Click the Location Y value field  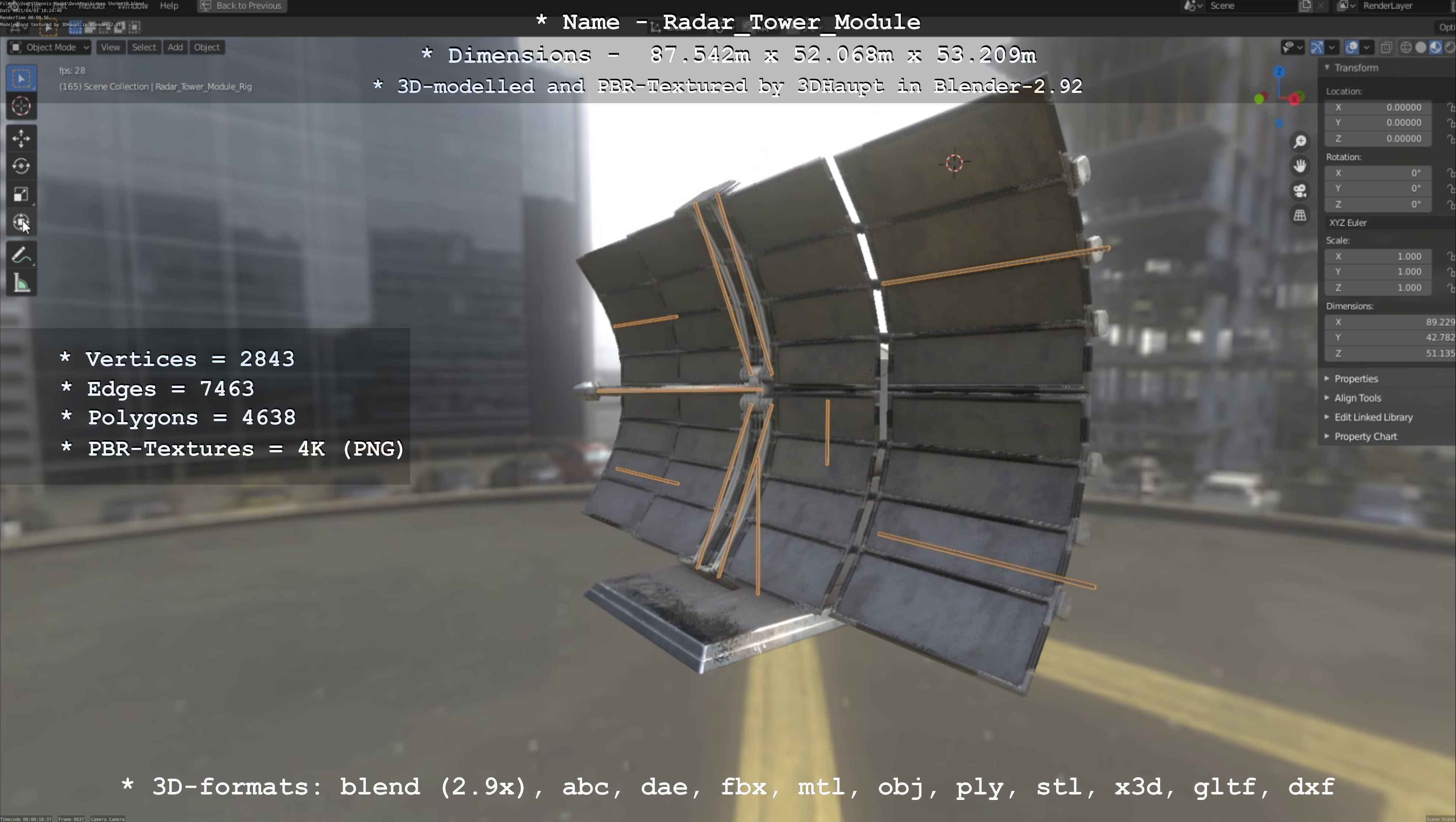(x=1378, y=123)
